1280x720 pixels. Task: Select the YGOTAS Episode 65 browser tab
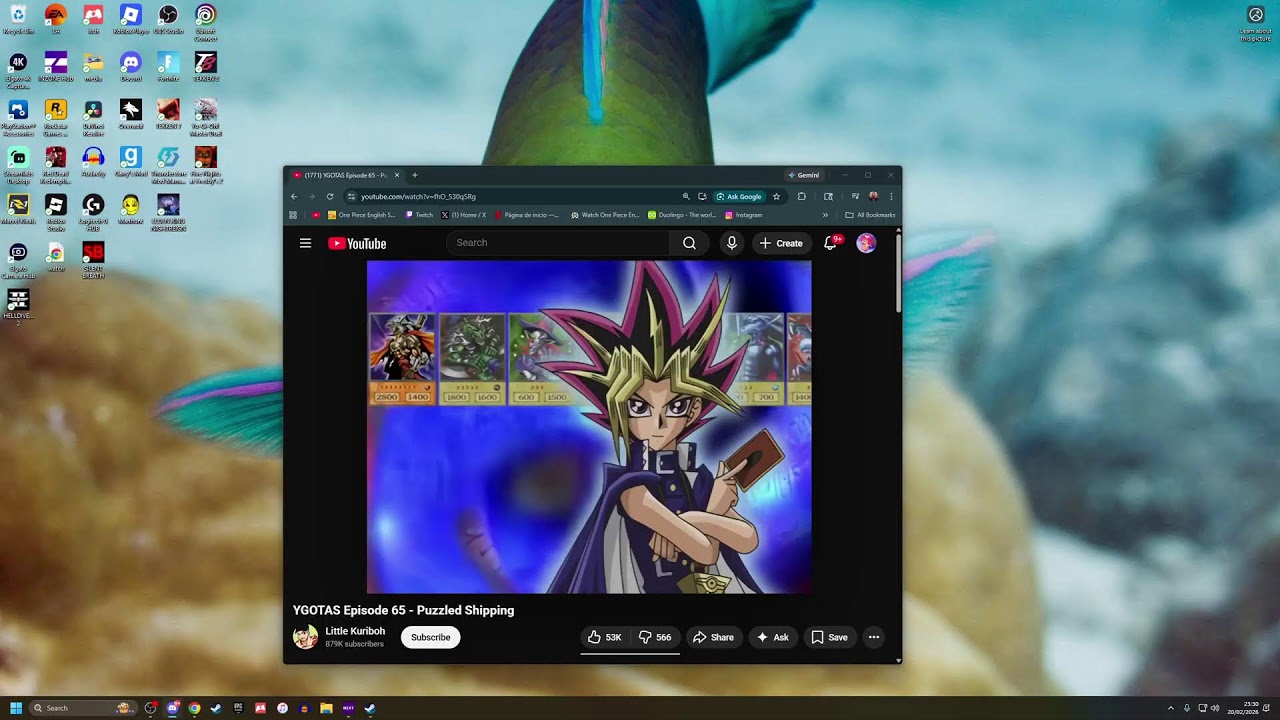pos(346,175)
